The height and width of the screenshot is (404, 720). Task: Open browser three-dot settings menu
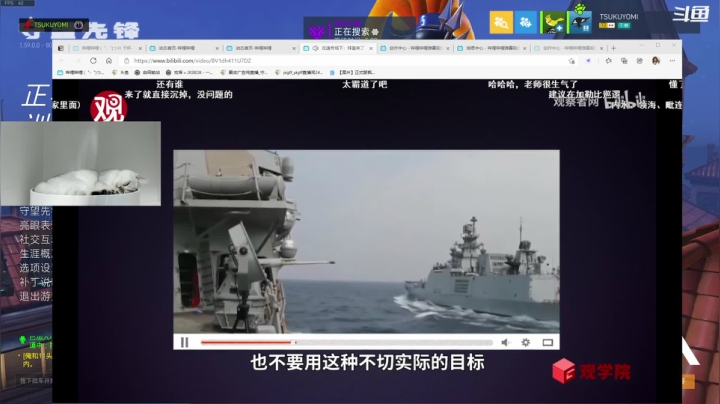pos(672,61)
